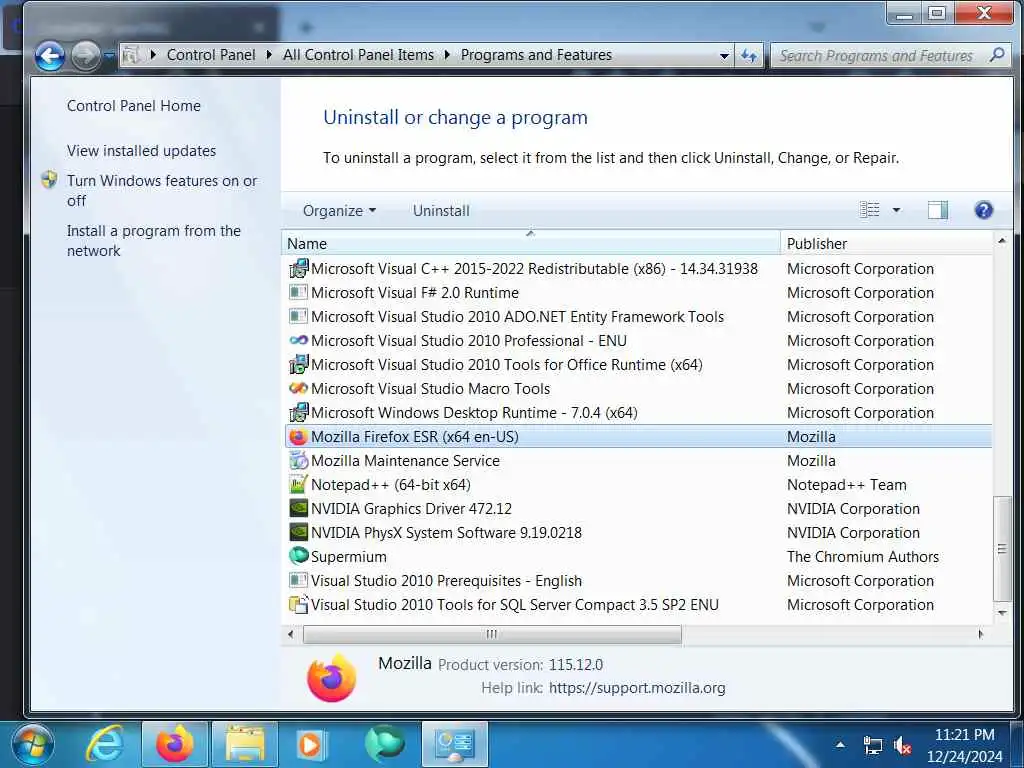Click Notepad++ Team publisher cell
1024x768 pixels.
click(x=846, y=485)
